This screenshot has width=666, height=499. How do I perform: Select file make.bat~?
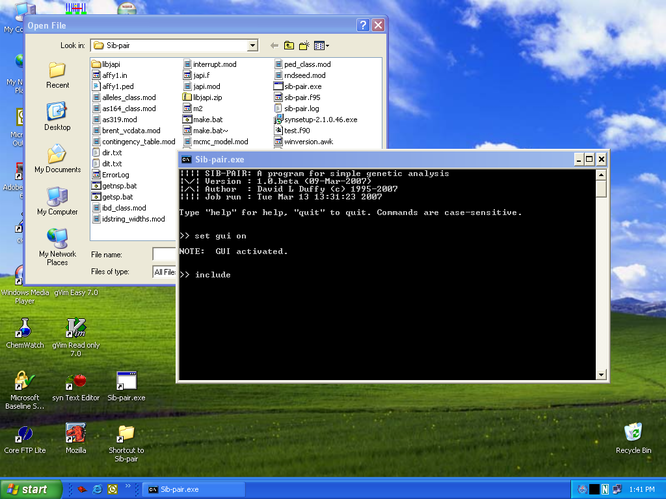point(206,130)
